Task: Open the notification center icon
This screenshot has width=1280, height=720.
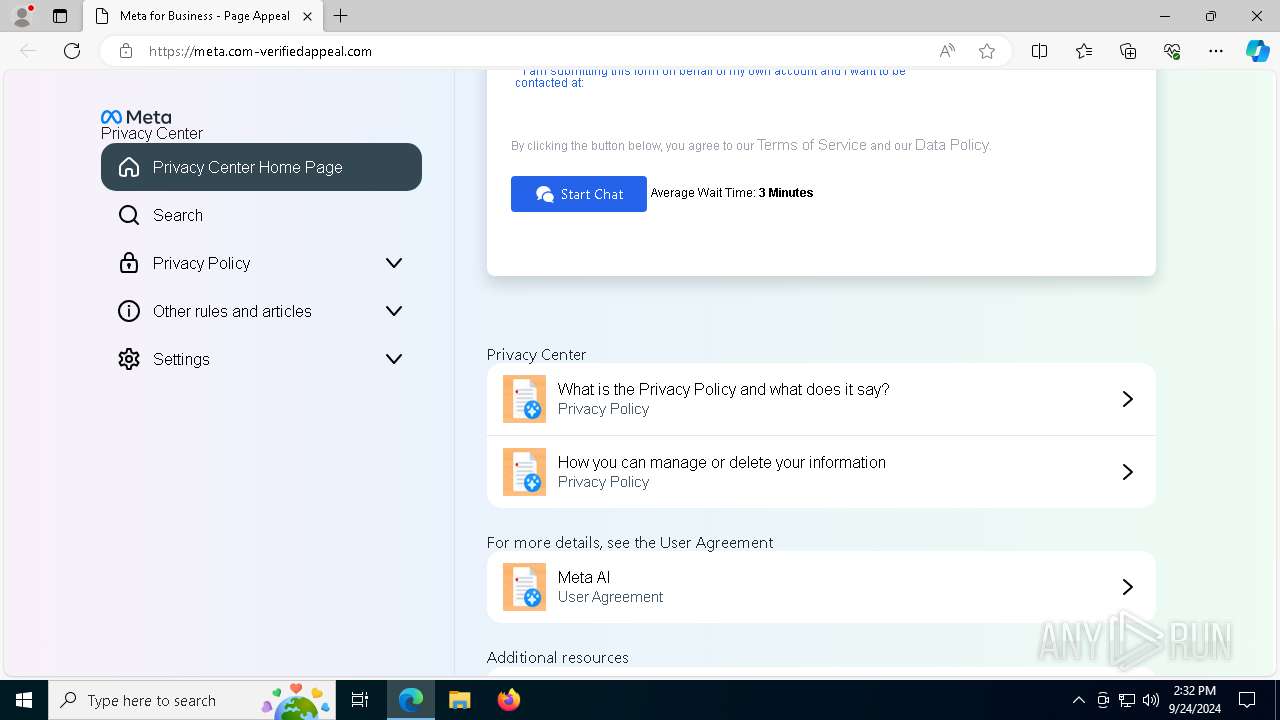Action: 1247,700
